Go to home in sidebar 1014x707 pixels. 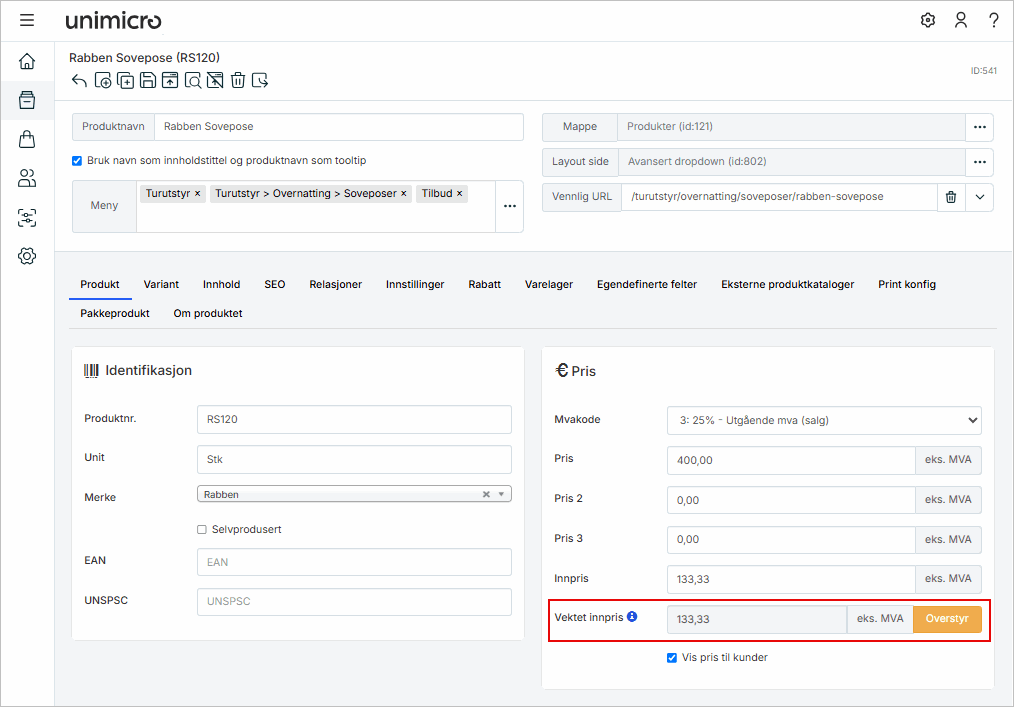27,61
